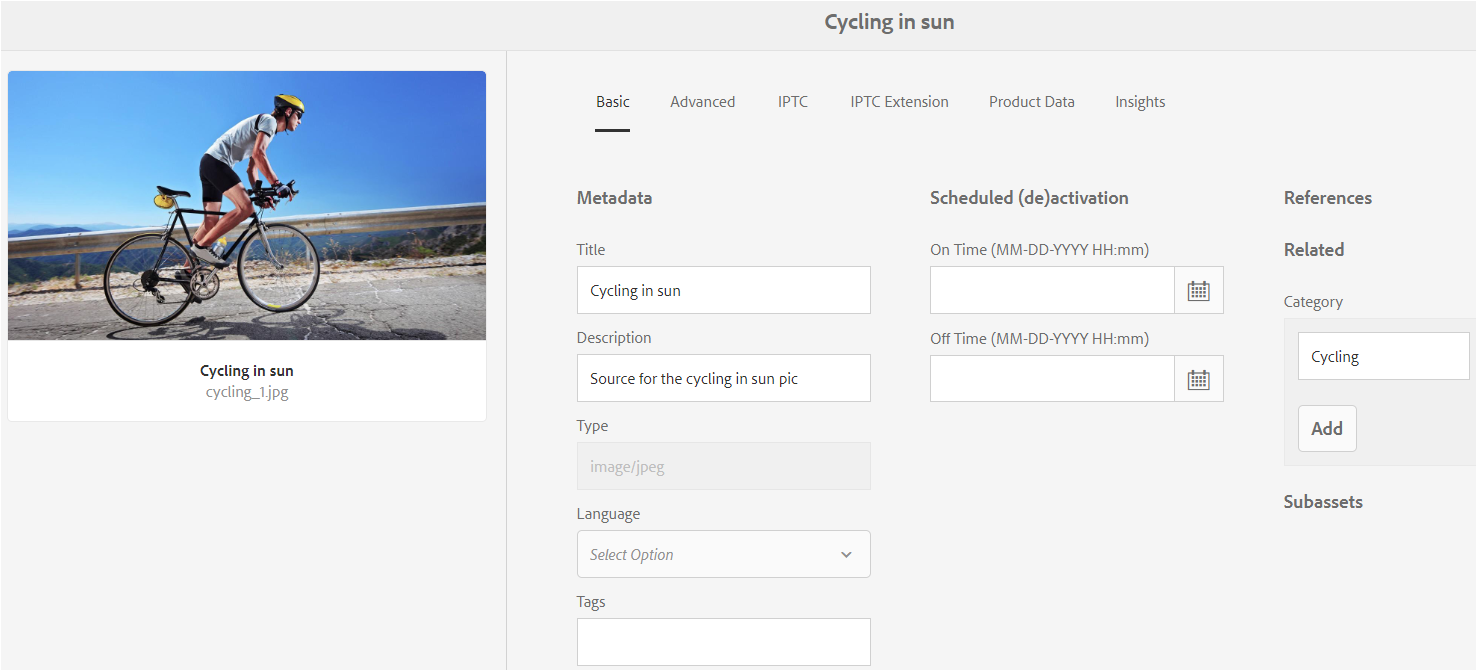This screenshot has width=1477, height=671.
Task: Select the IPTC Extension tab
Action: [x=899, y=102]
